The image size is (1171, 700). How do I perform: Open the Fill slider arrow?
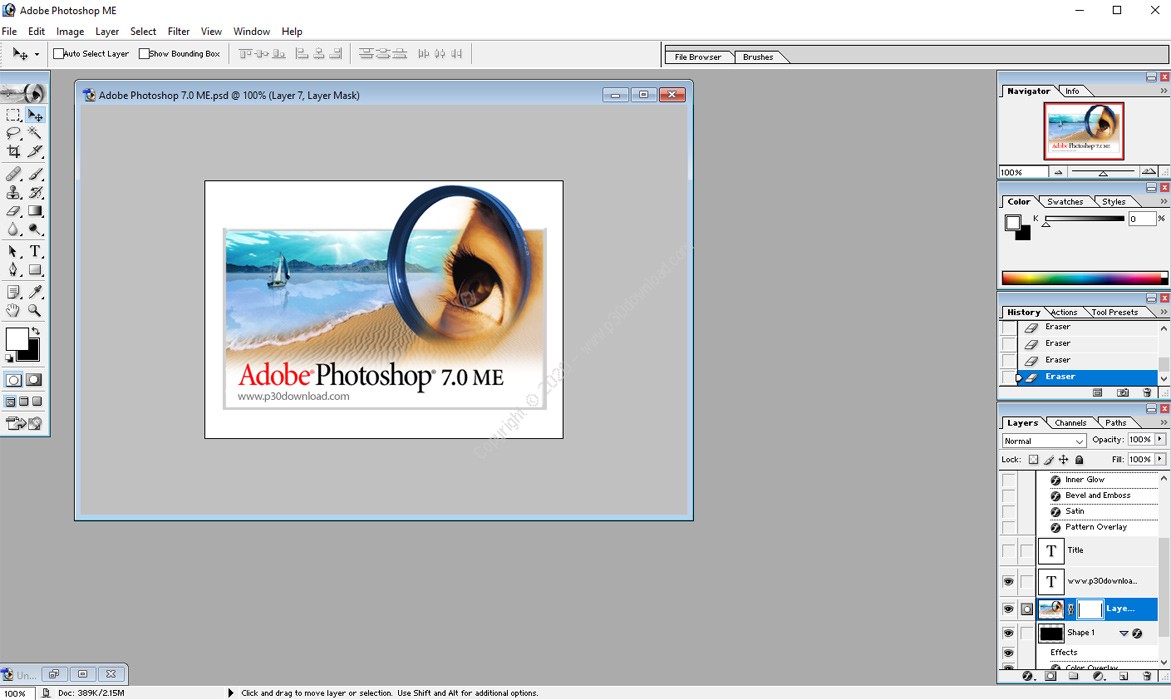tap(1160, 459)
